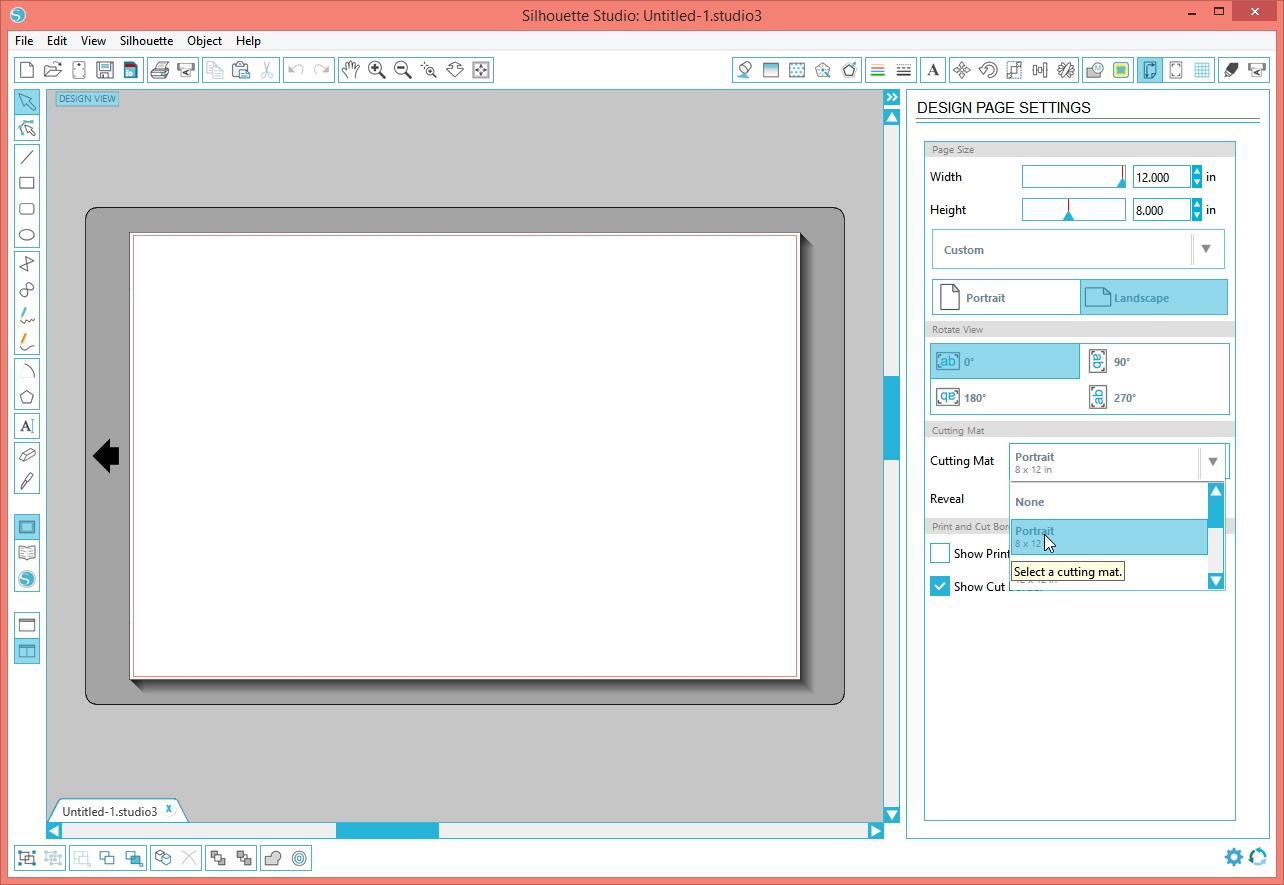
Task: Open the Registration Marks panel icon
Action: coord(1176,70)
